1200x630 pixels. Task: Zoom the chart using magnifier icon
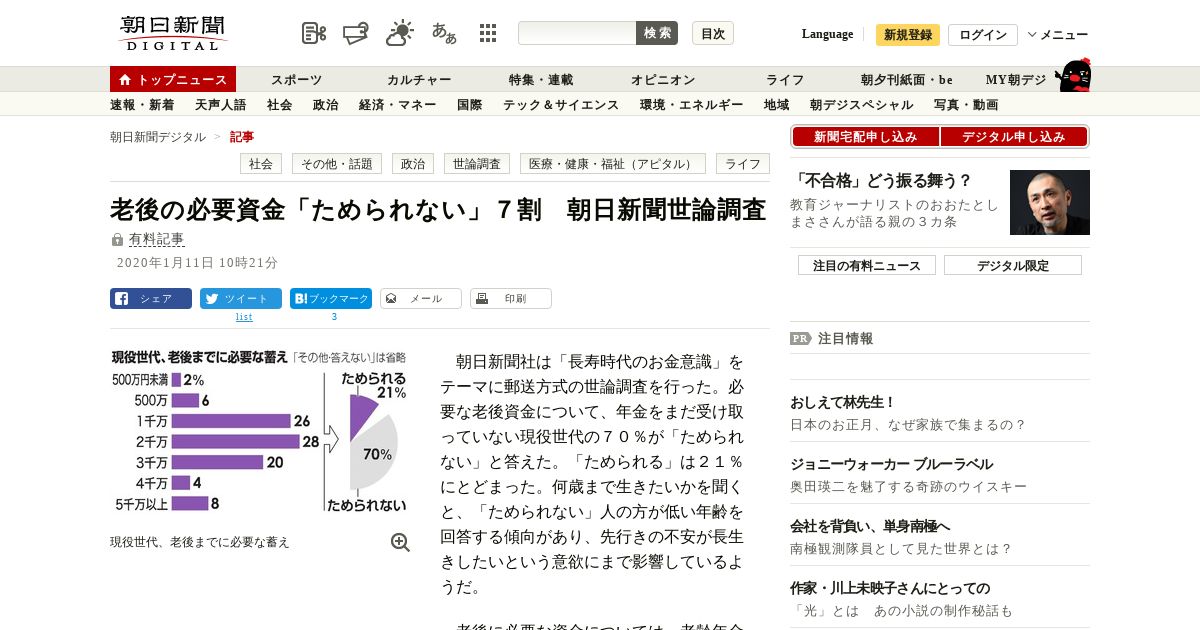400,542
